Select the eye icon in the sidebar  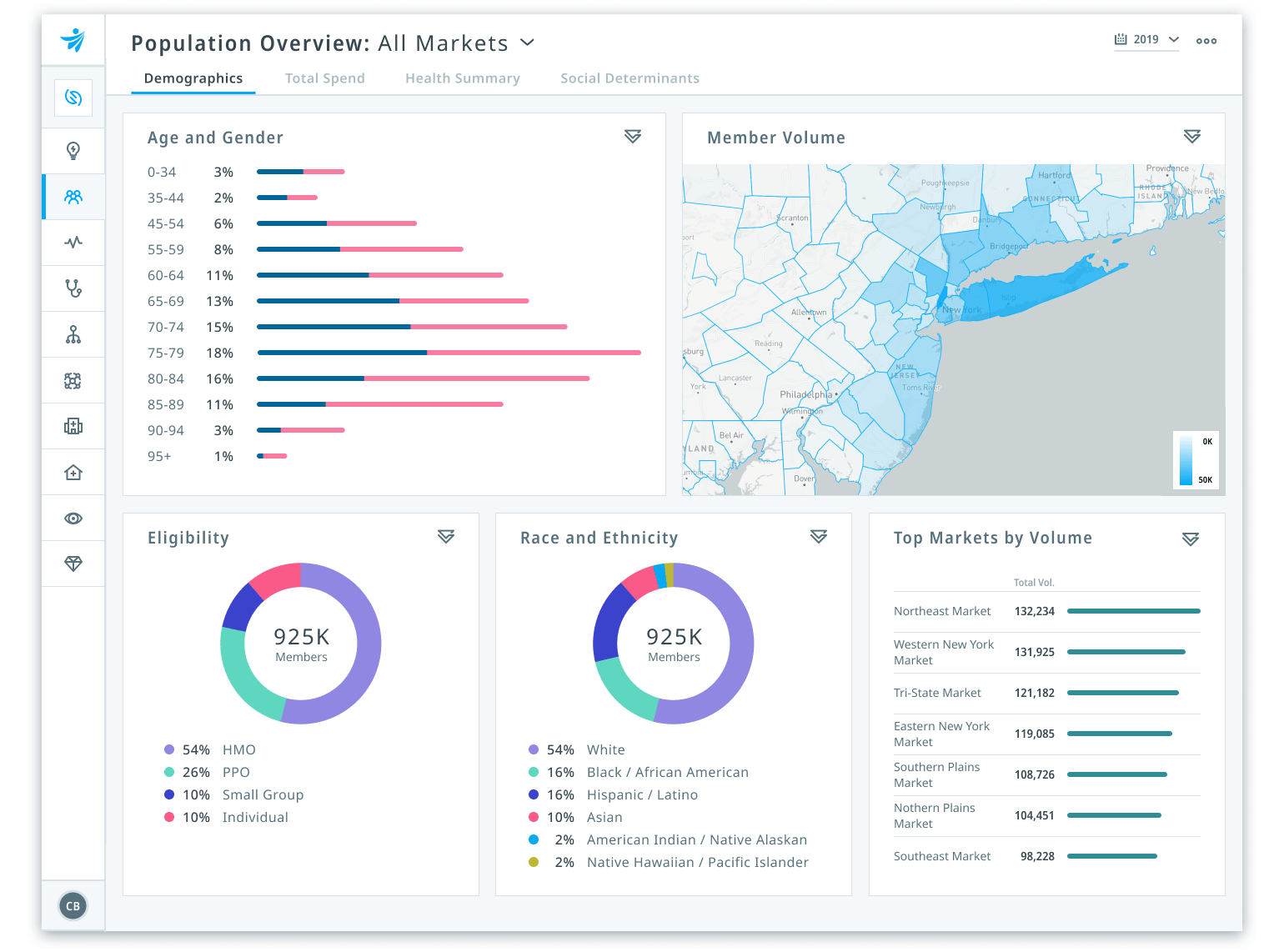click(x=73, y=518)
